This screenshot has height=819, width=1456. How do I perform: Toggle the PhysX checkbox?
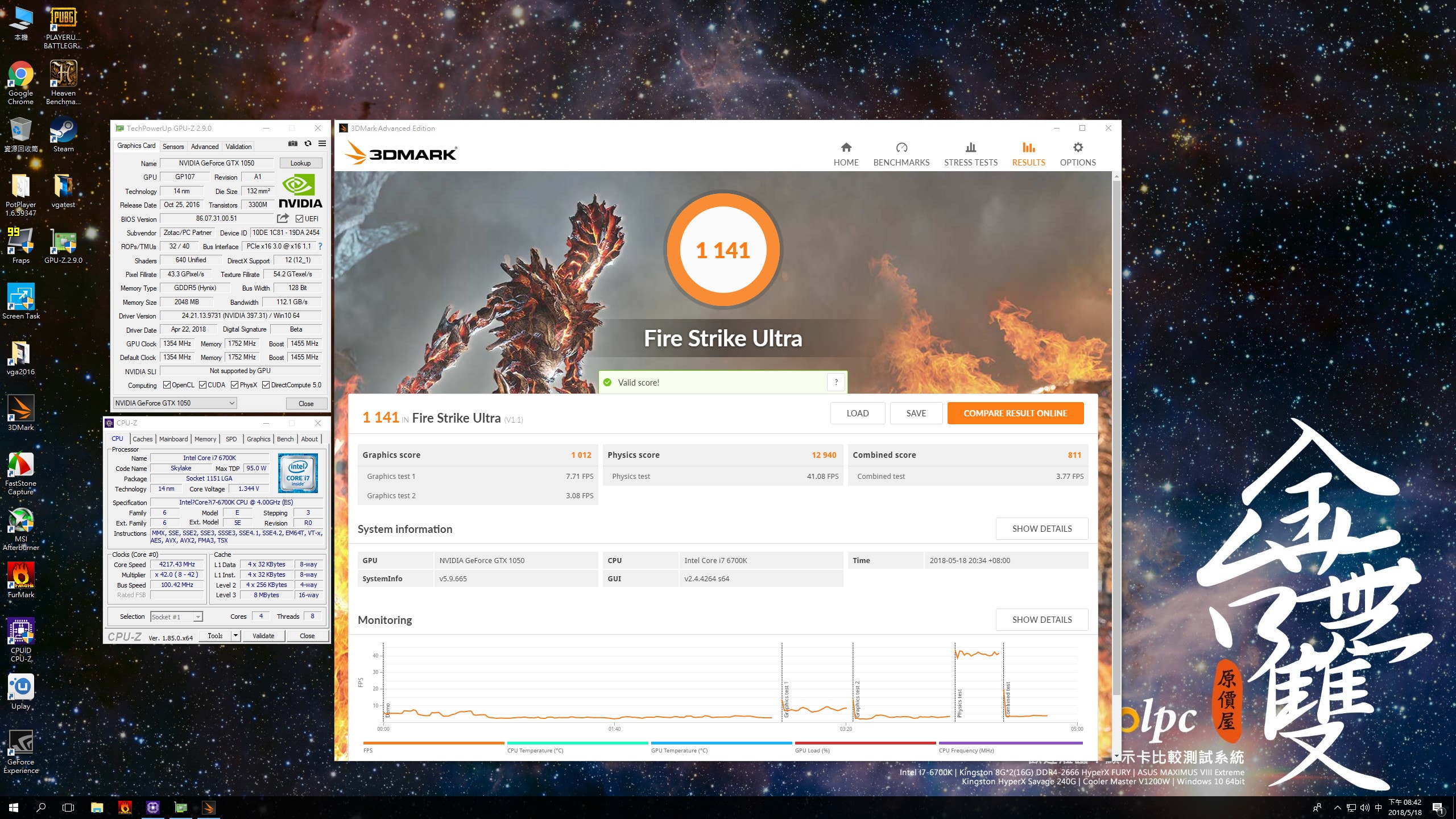click(x=234, y=385)
